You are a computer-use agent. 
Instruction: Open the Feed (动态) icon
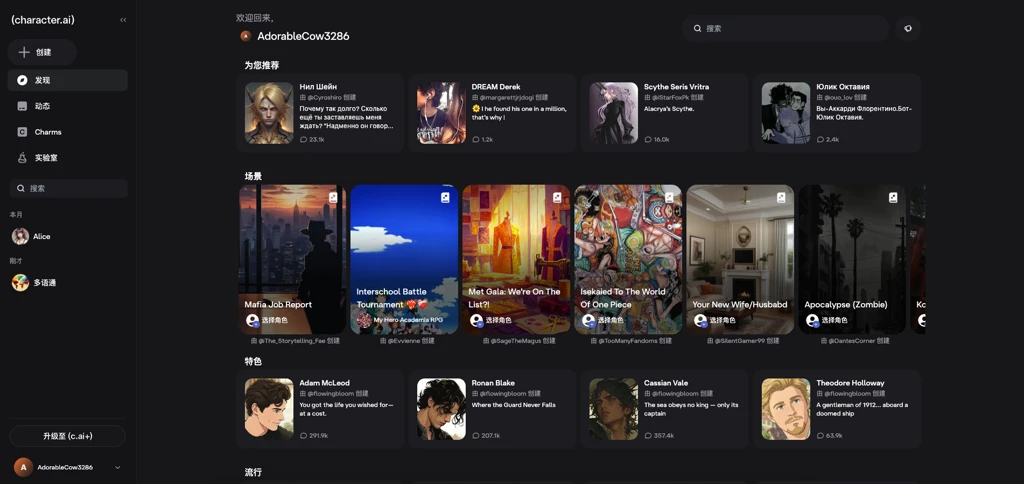22,106
